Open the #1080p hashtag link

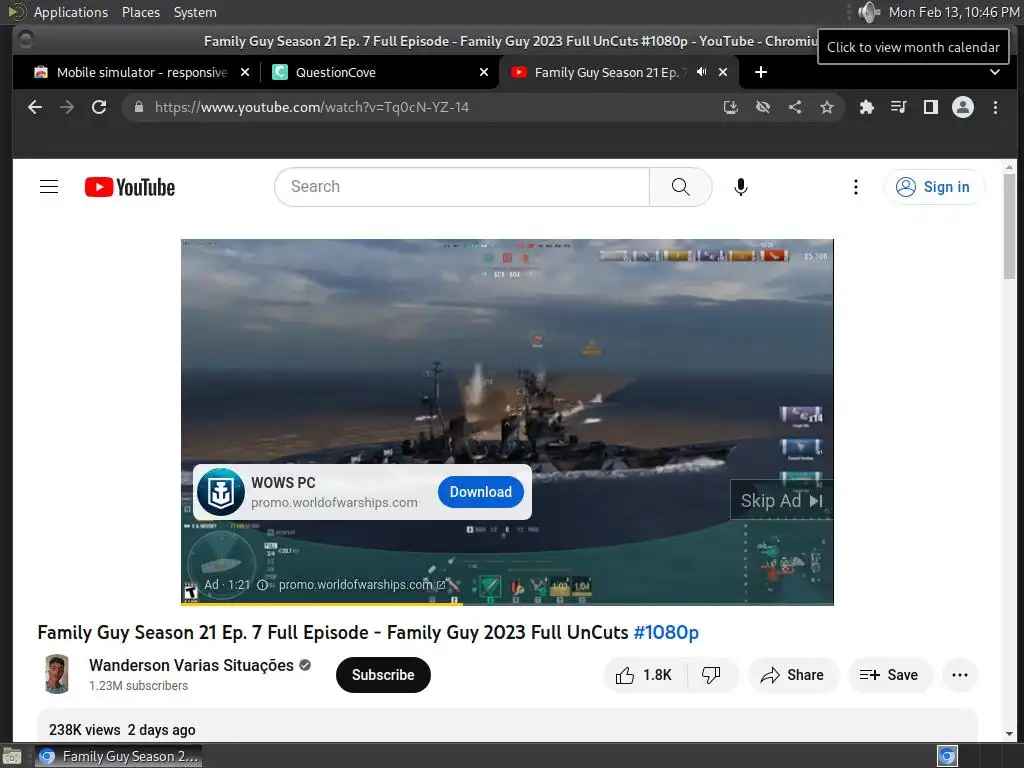click(x=666, y=632)
